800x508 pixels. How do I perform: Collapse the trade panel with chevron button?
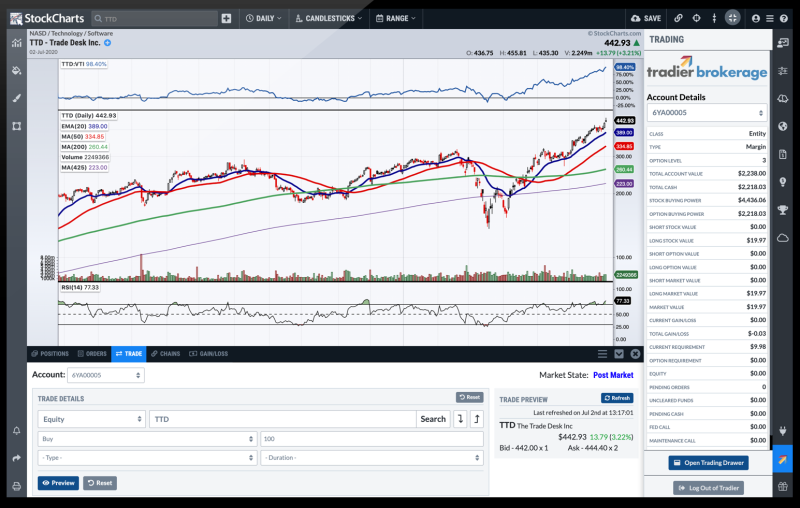[618, 353]
